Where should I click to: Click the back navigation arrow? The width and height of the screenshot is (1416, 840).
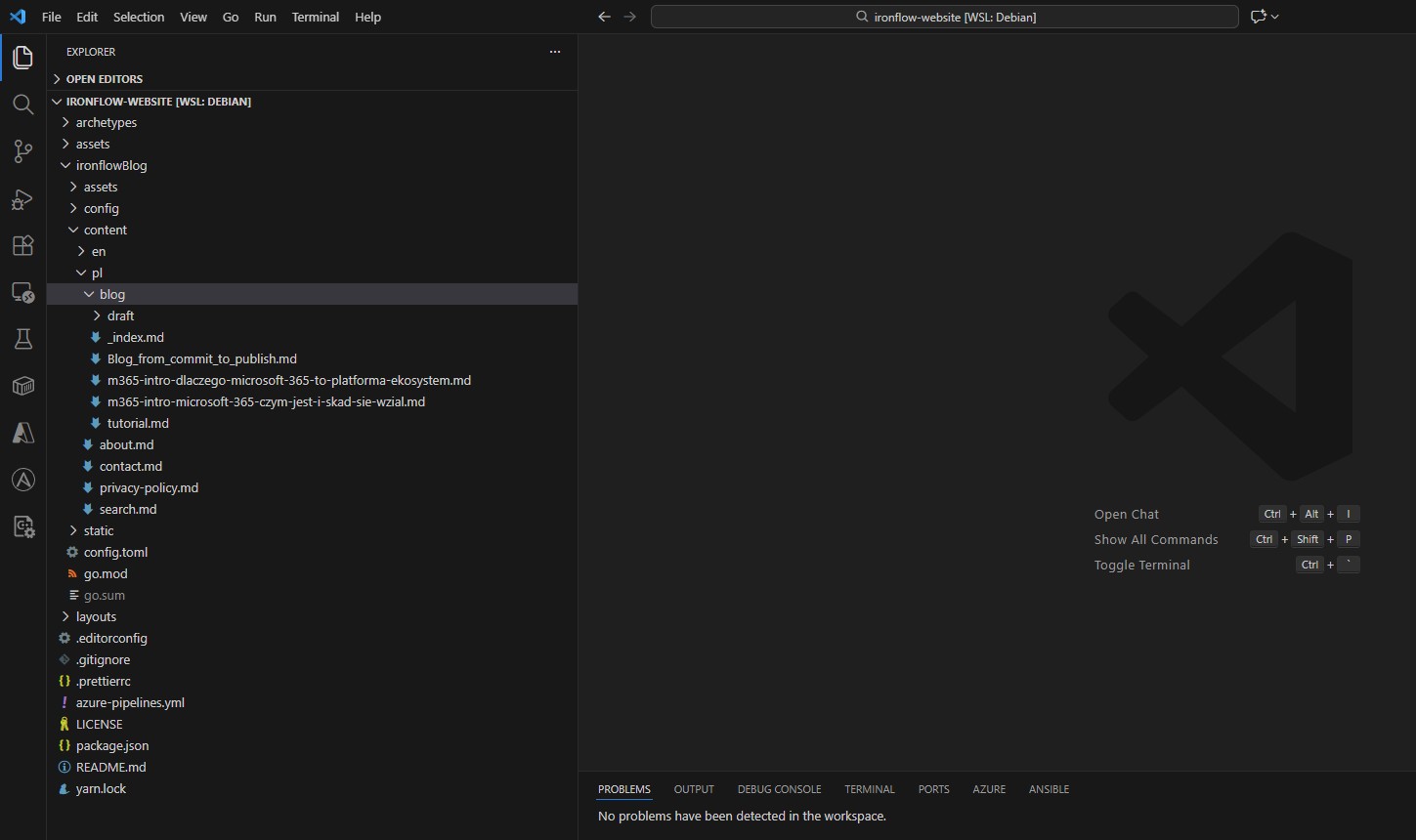604,17
